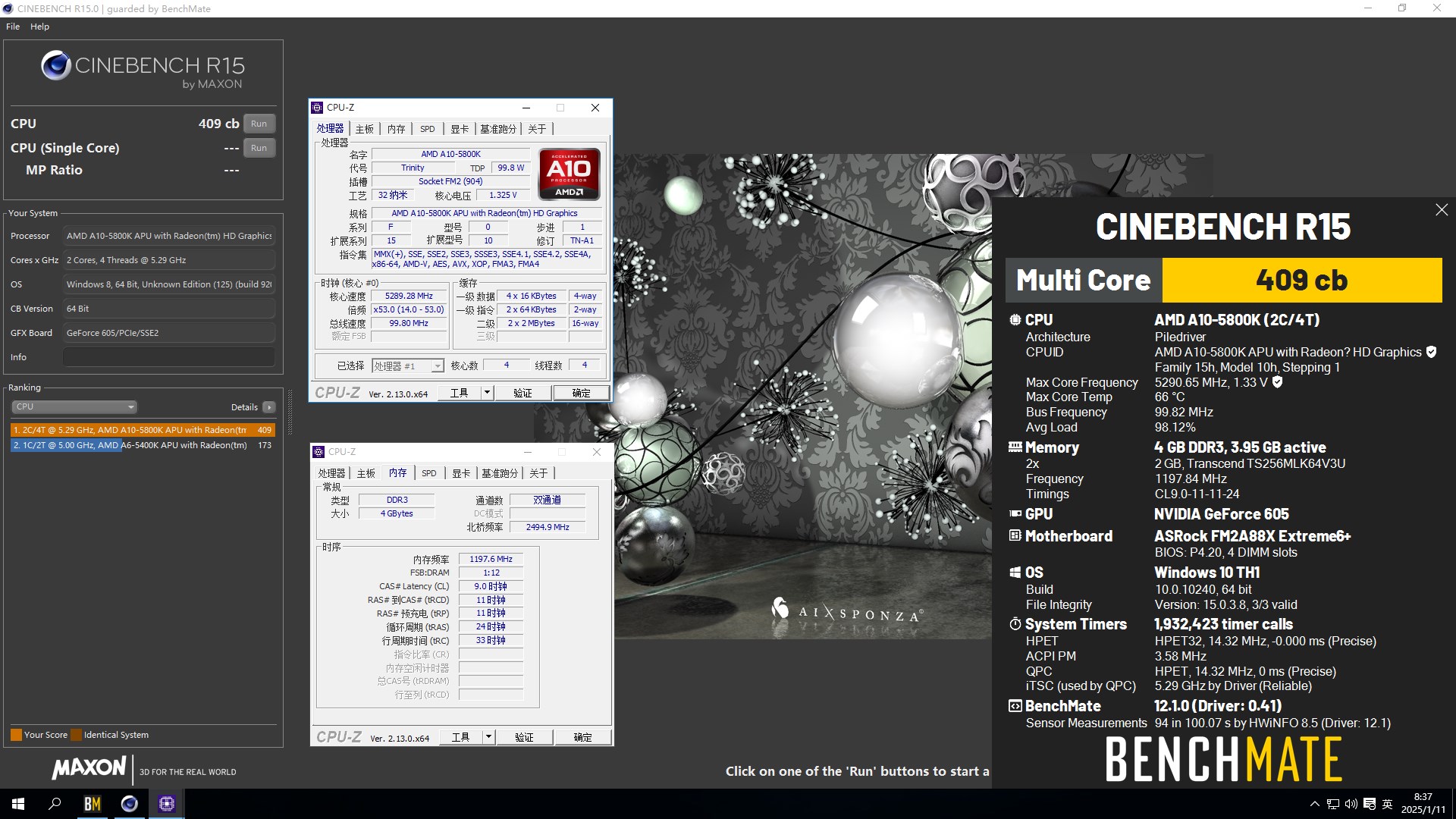Click 工具 button in upper CPU-Z
The image size is (1456, 819).
point(460,393)
